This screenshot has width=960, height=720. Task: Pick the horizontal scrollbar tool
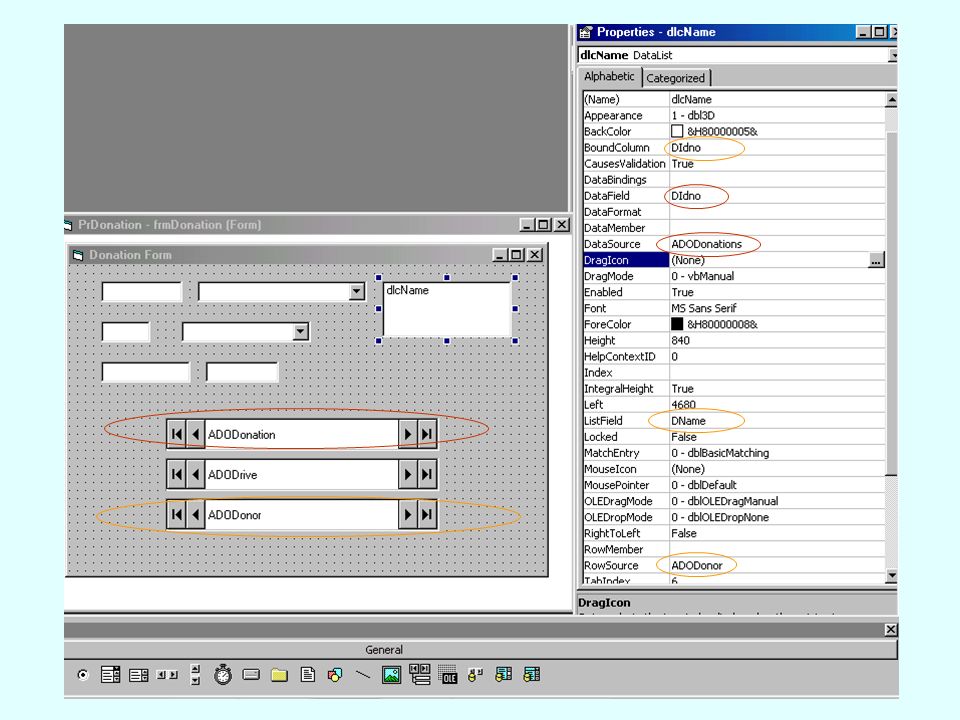167,675
